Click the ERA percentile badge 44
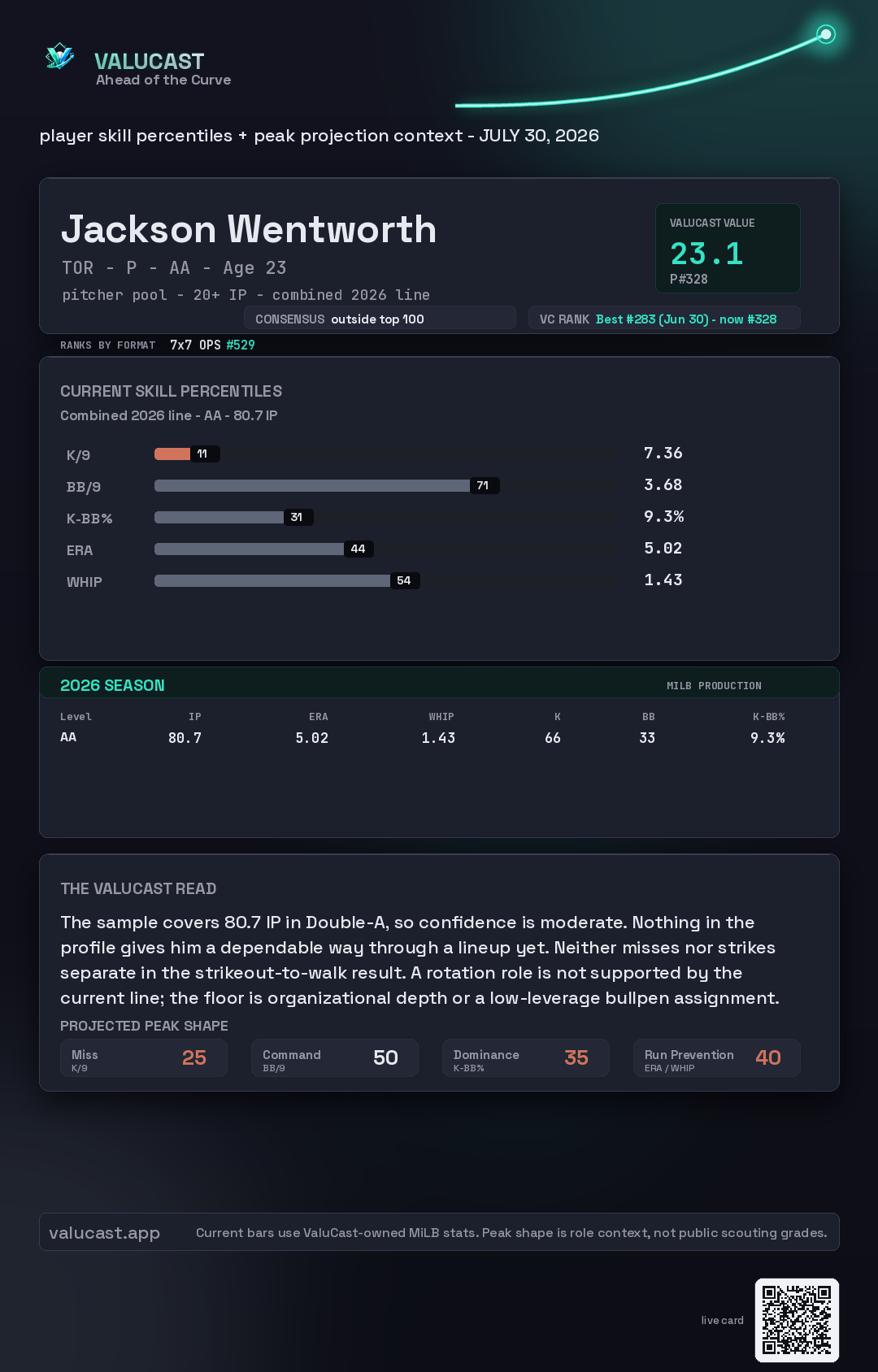878x1372 pixels. (359, 549)
